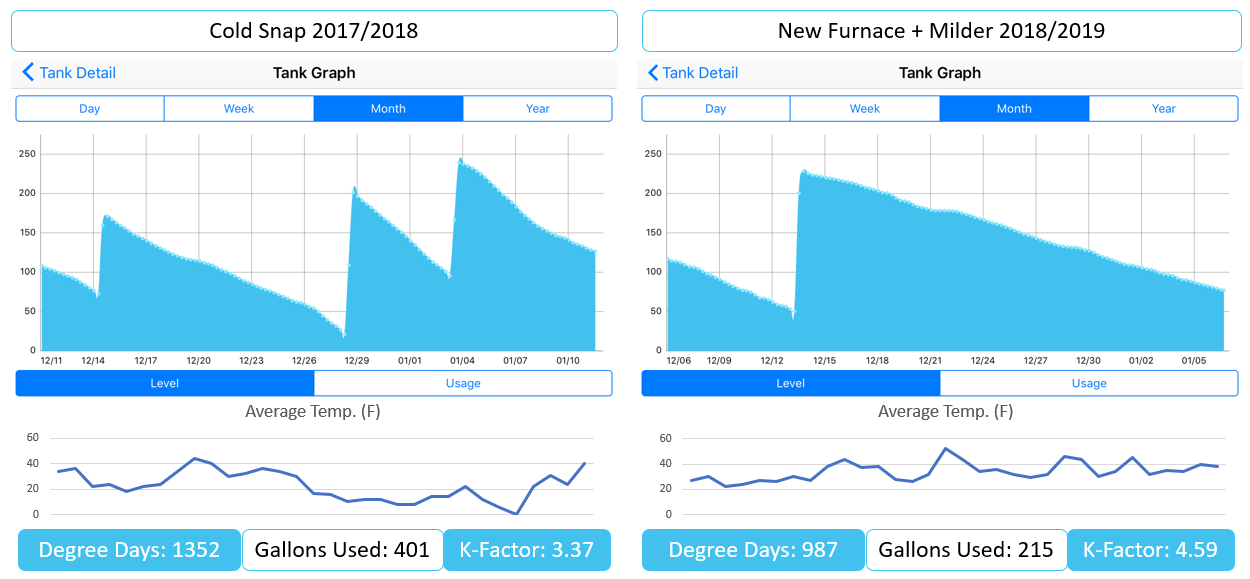Click Degree Days: 1352 box
The height and width of the screenshot is (579, 1250).
[128, 550]
